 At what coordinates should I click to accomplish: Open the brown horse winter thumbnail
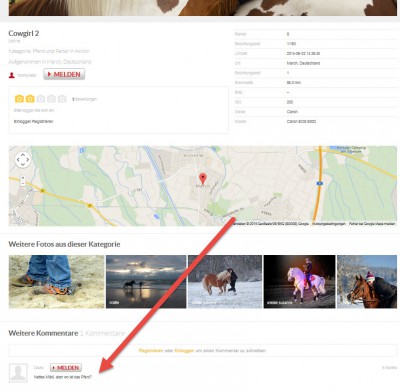[367, 282]
